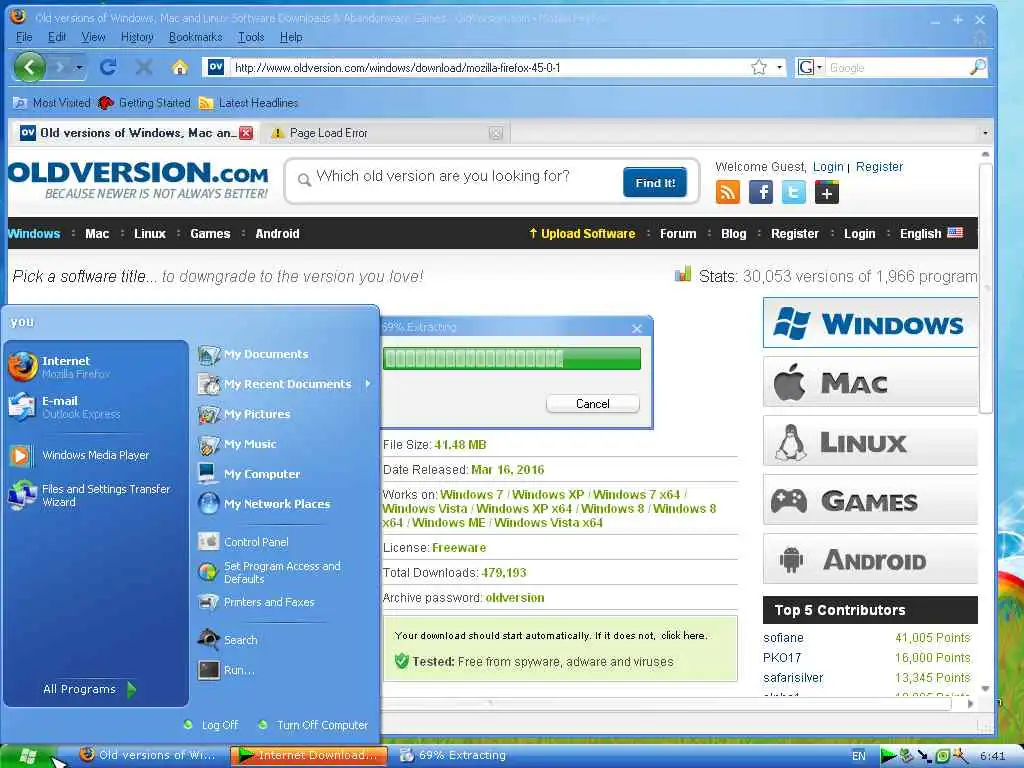The width and height of the screenshot is (1024, 768).
Task: Expand All Programs list
Action: coord(89,689)
